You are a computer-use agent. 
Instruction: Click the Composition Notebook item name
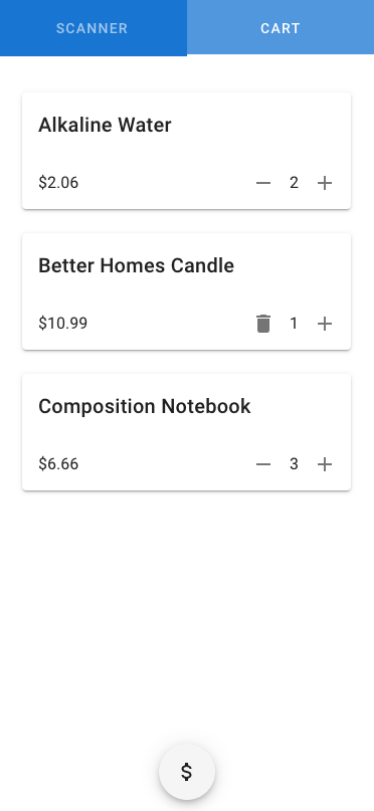144,407
